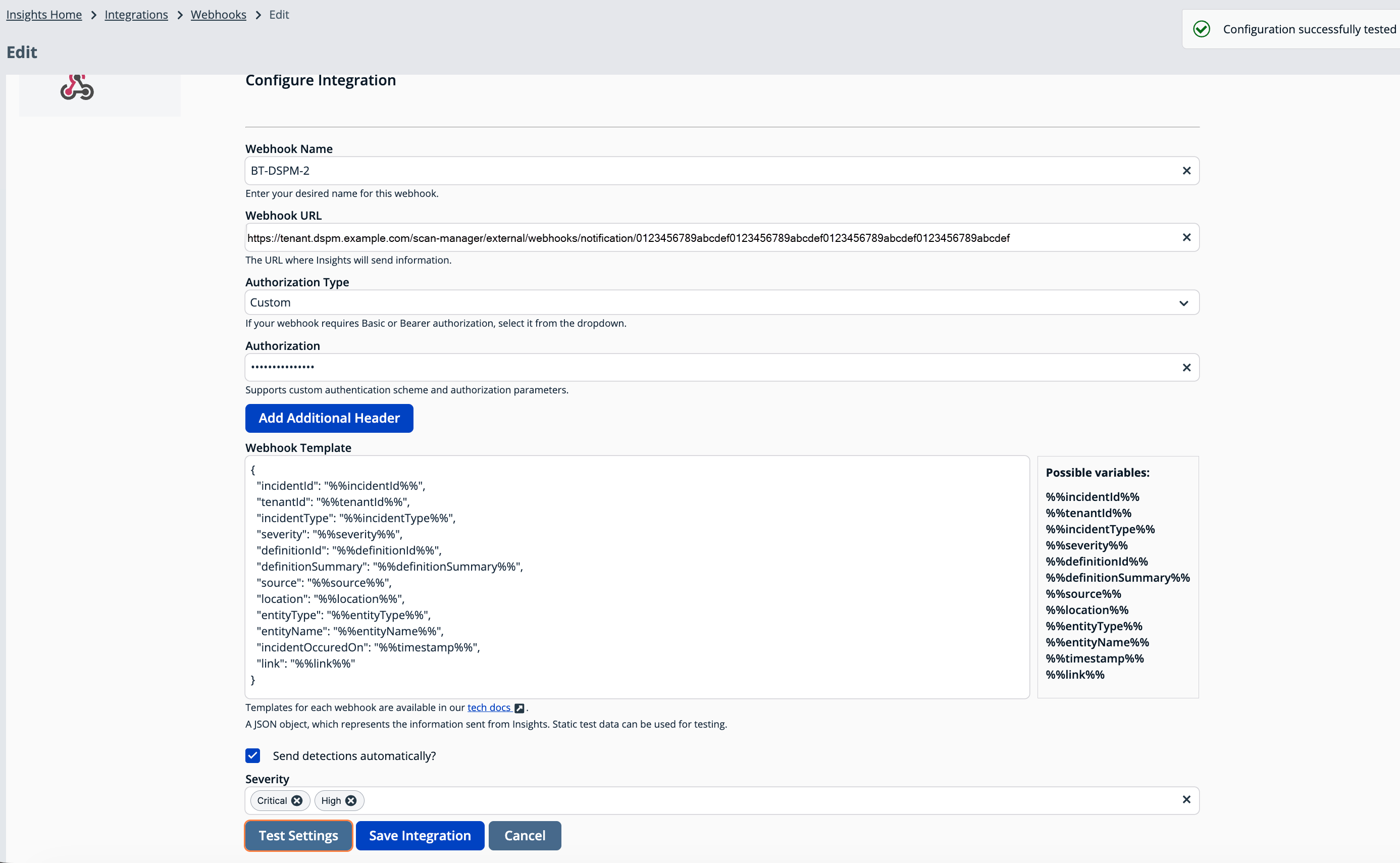Screen dimensions: 1400x863
Task: Click the %%source%% variable
Action: [x=1083, y=594]
